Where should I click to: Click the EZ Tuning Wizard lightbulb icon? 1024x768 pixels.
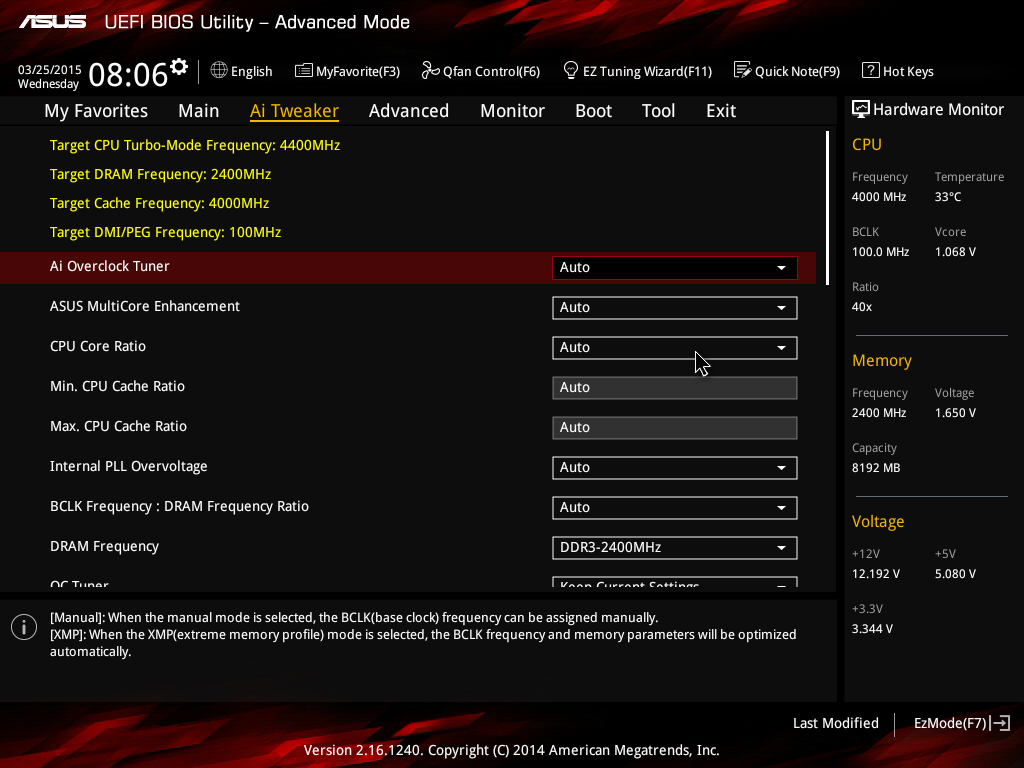point(571,71)
